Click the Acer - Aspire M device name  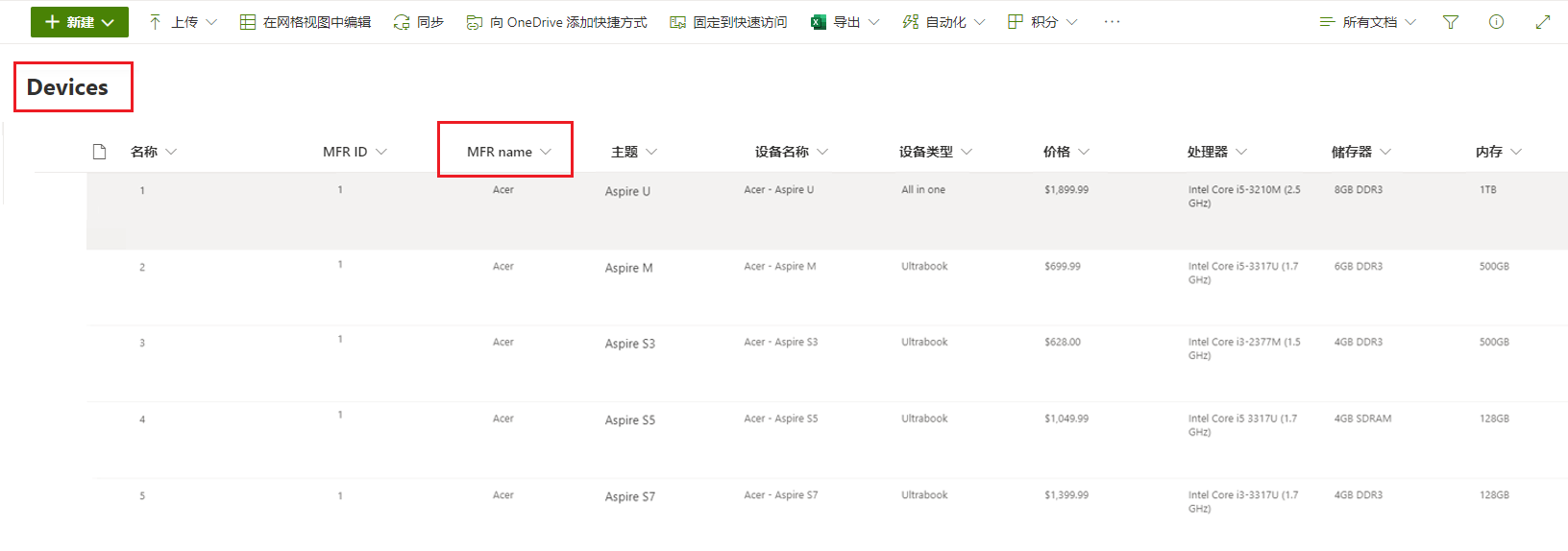tap(779, 267)
